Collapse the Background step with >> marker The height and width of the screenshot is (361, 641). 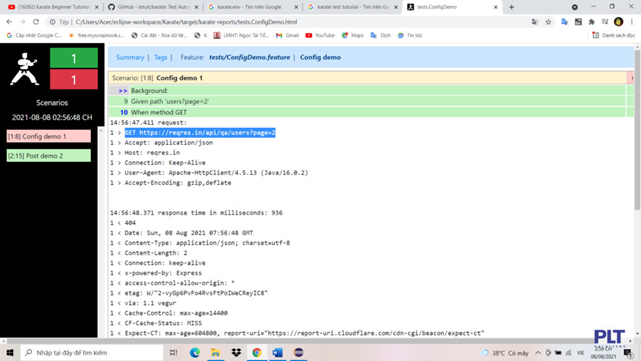367,90
